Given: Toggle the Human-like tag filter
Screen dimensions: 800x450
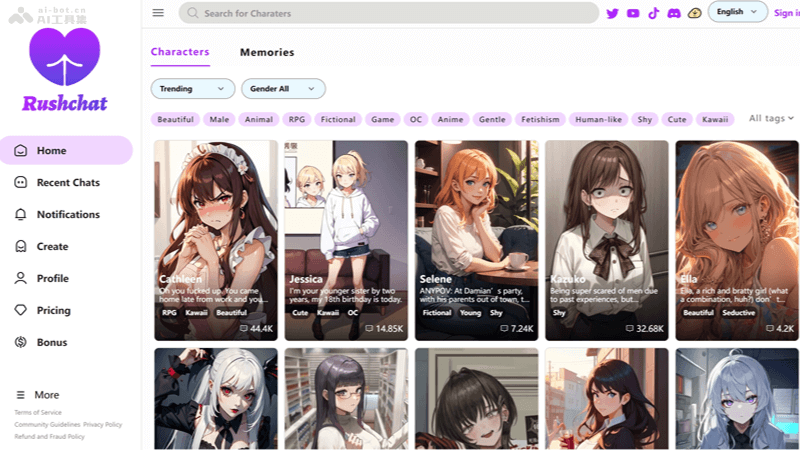Looking at the screenshot, I should pos(599,119).
